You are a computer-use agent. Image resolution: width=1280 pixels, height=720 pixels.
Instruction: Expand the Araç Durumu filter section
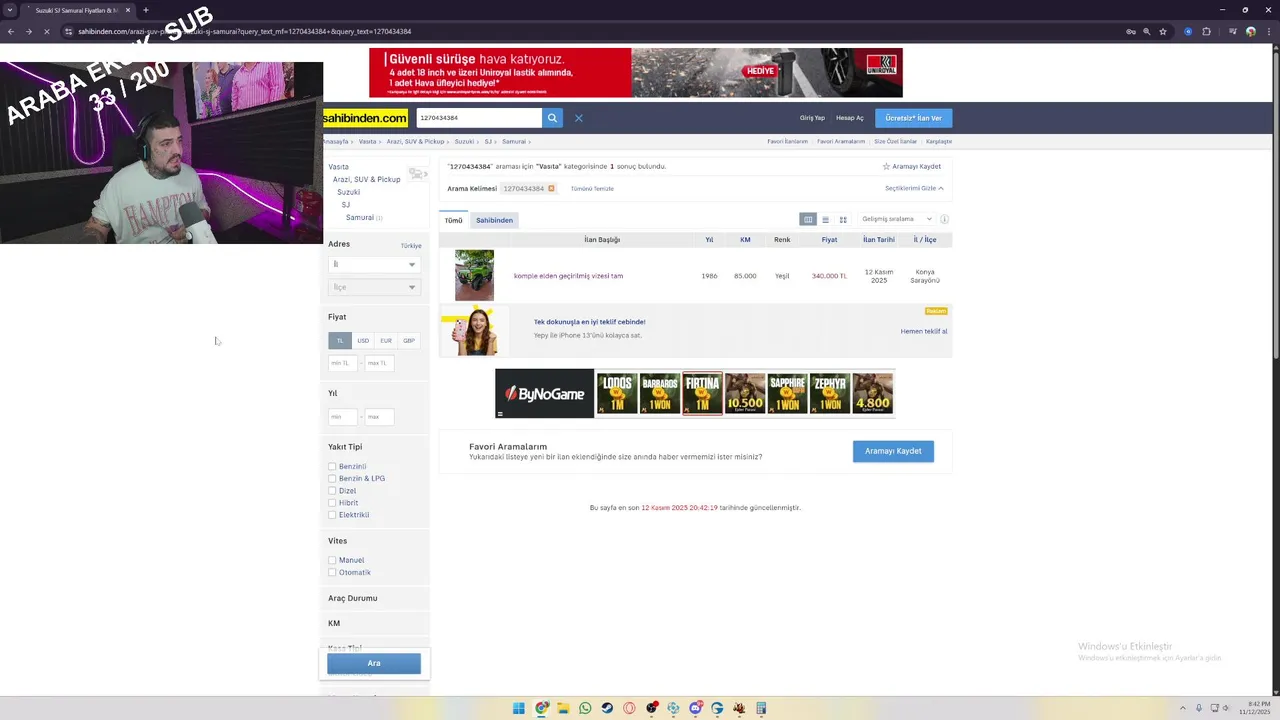[353, 598]
